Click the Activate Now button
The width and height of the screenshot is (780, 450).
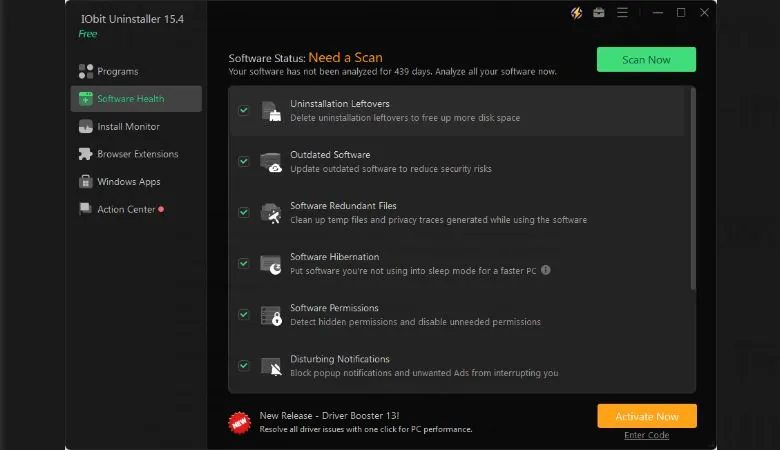pos(647,416)
